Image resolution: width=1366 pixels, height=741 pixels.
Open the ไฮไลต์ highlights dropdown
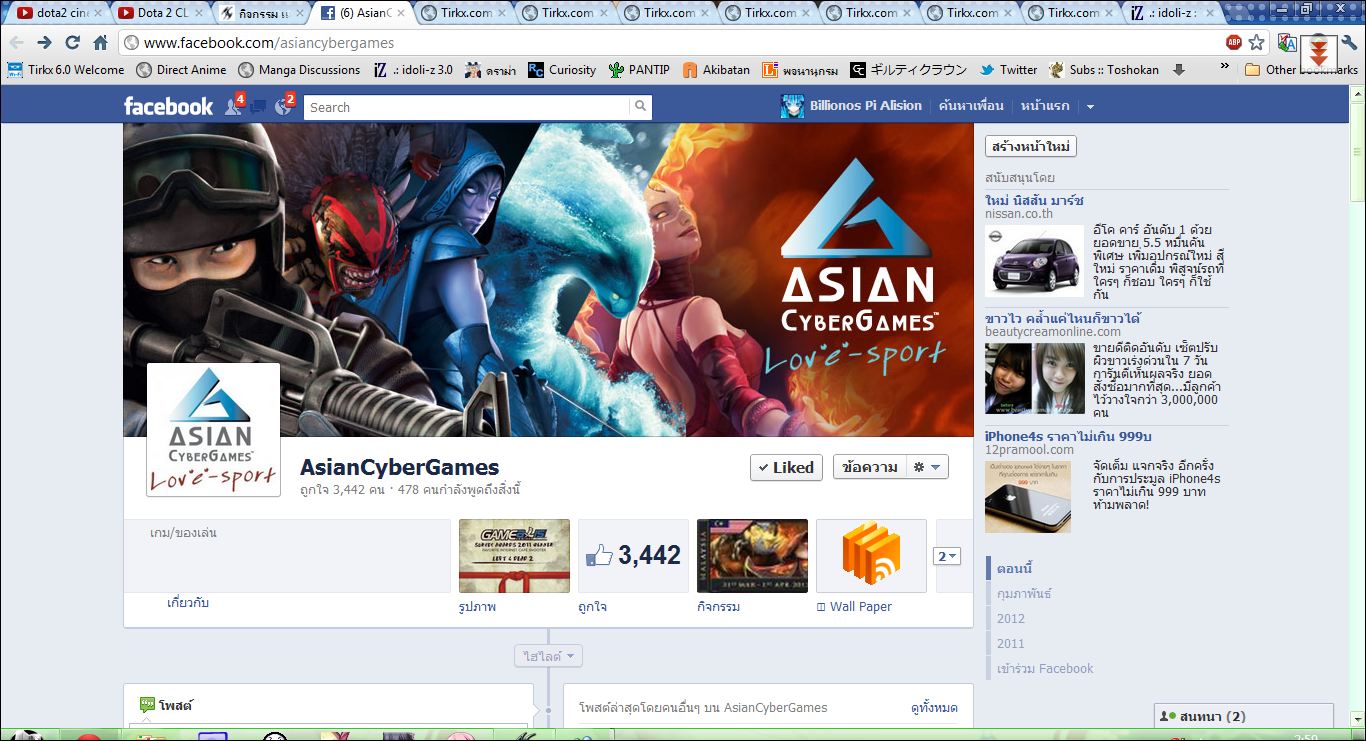click(x=549, y=657)
